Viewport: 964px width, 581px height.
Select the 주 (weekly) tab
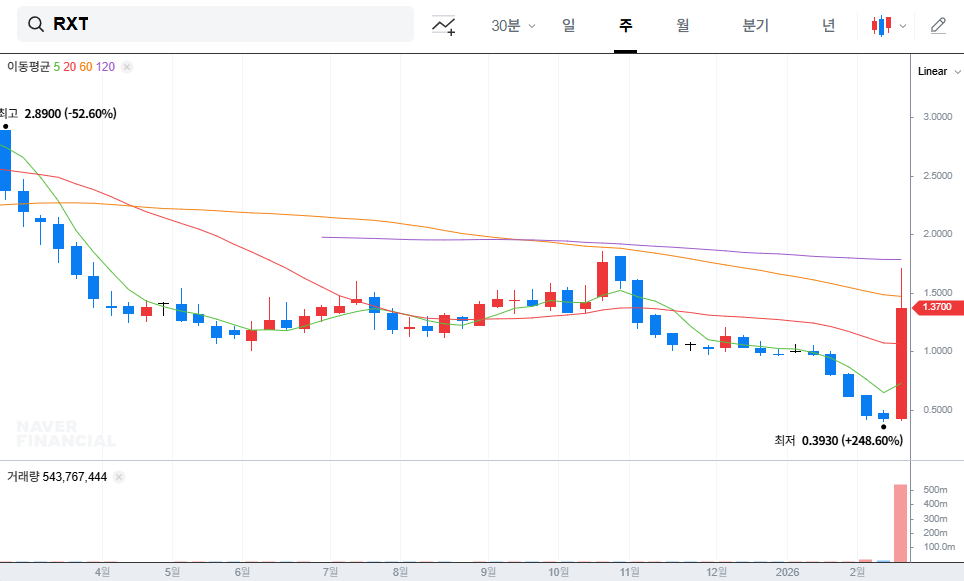(x=625, y=25)
